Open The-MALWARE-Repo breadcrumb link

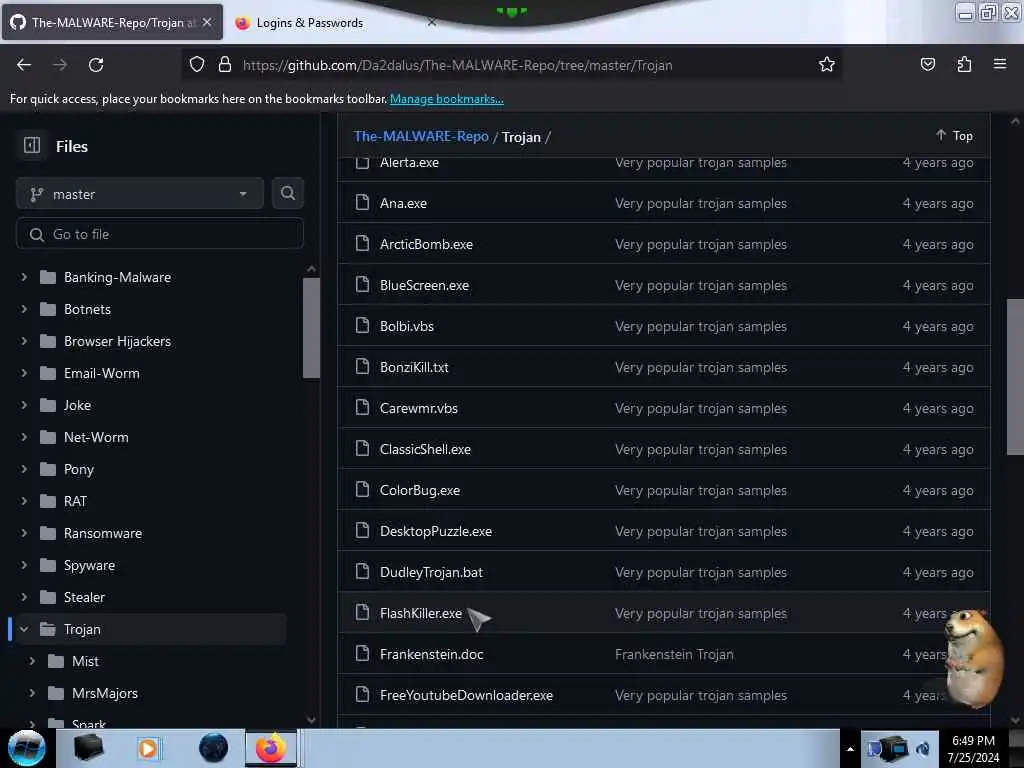pyautogui.click(x=421, y=136)
